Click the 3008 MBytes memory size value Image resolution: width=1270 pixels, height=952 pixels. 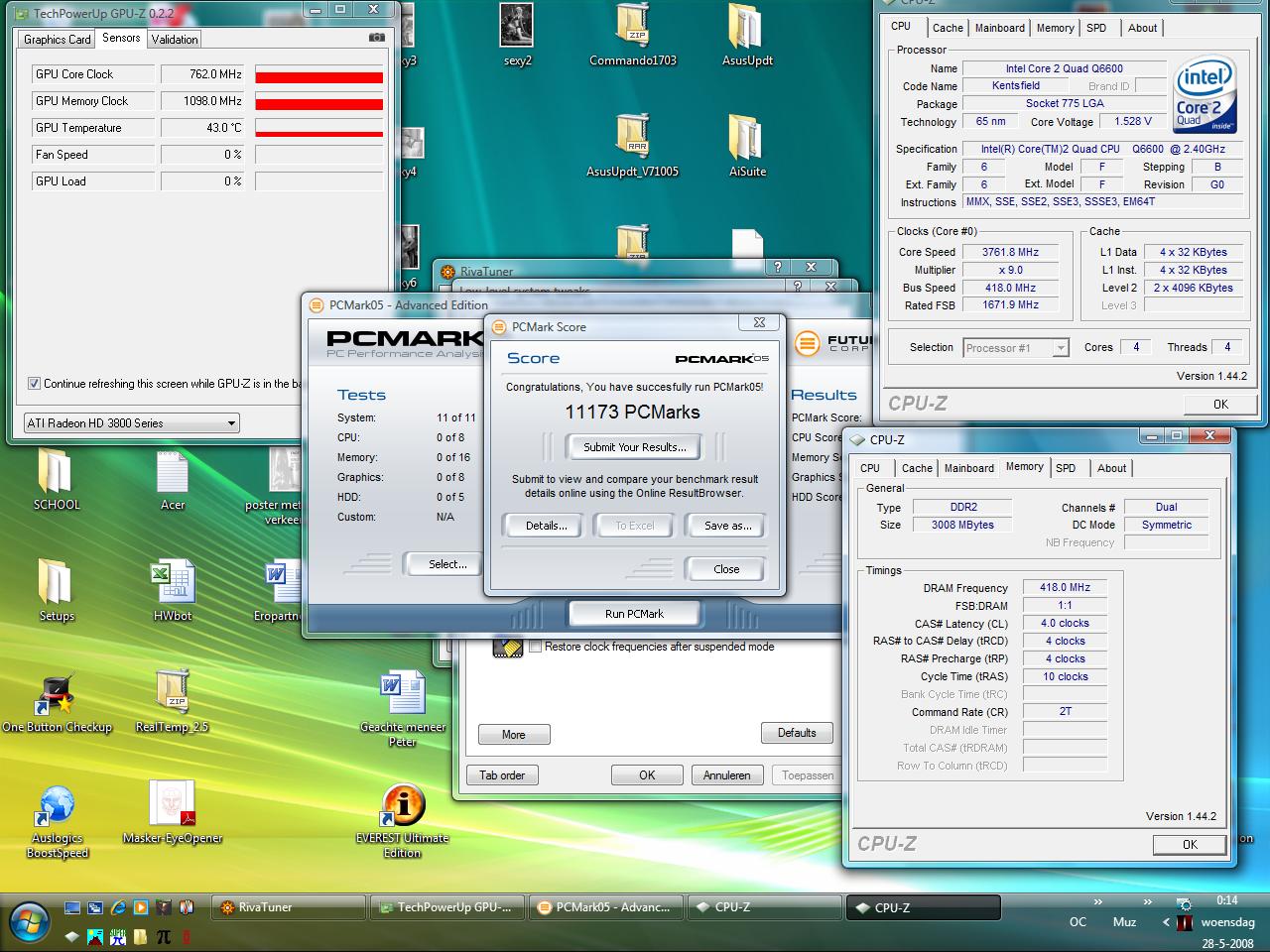tap(962, 525)
